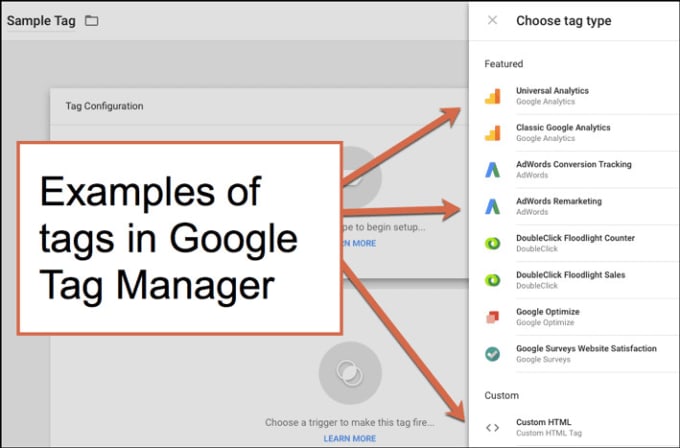Click LEARN MORE link under trigger section

(x=350, y=438)
